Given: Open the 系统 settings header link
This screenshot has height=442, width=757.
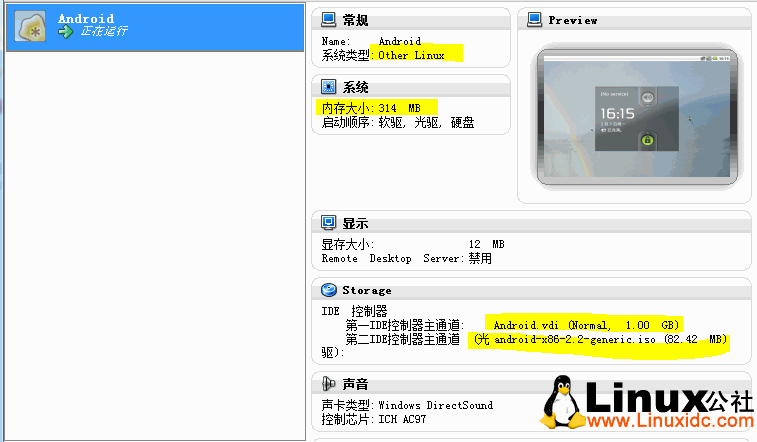Looking at the screenshot, I should click(355, 88).
